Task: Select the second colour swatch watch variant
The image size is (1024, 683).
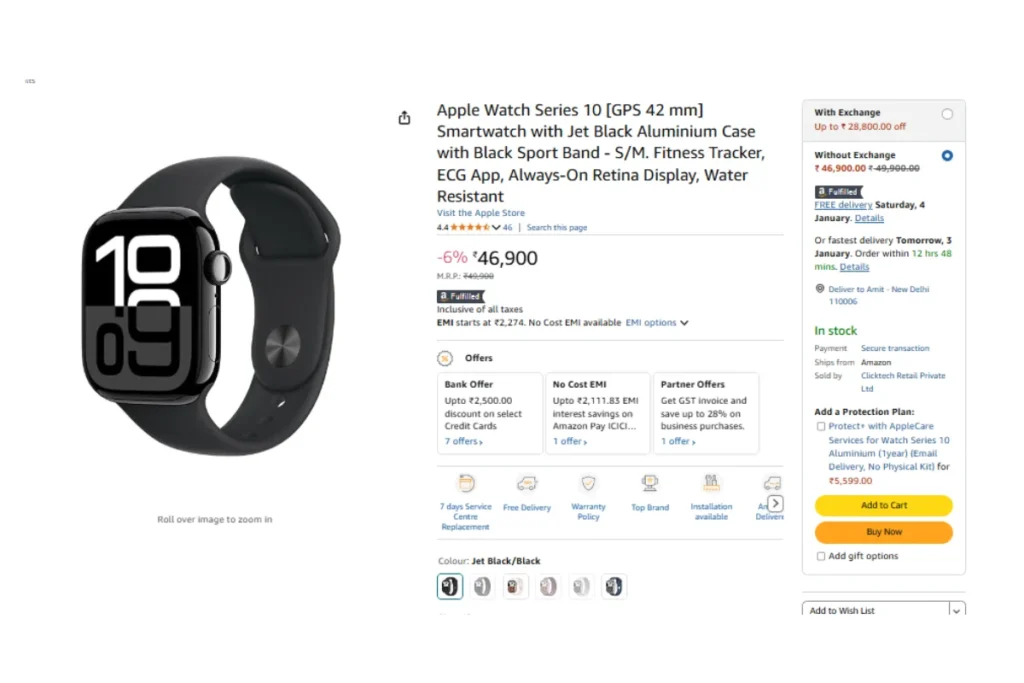Action: [x=483, y=586]
